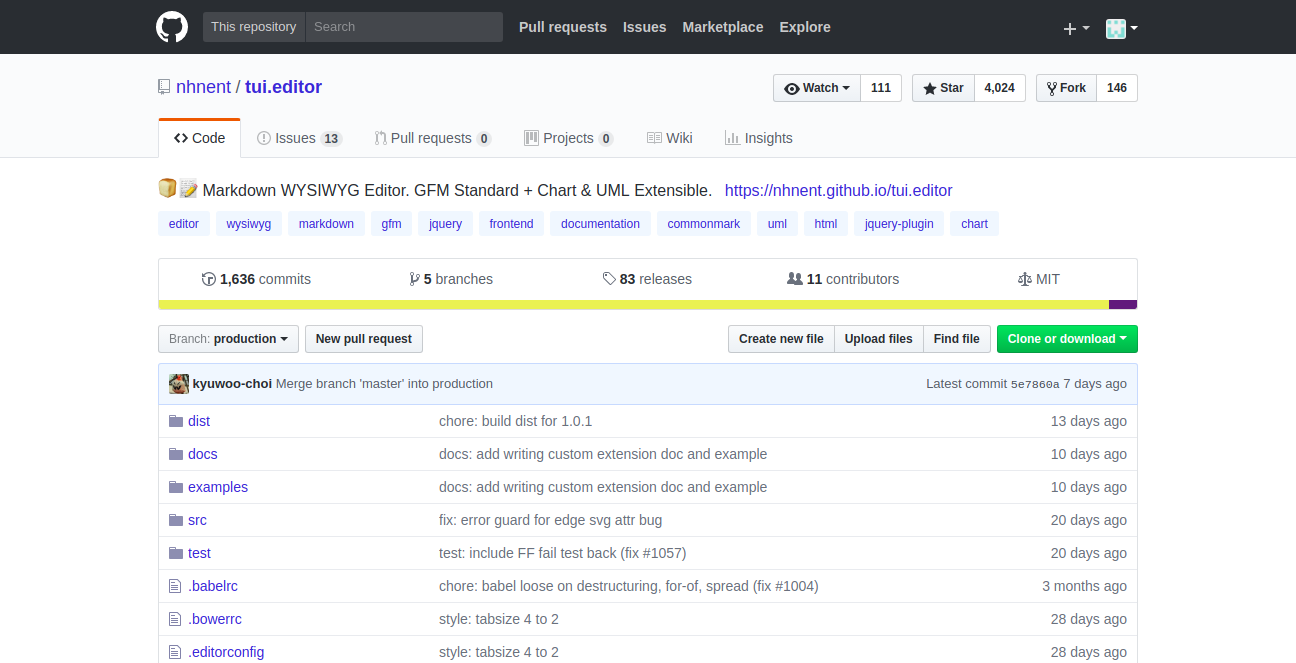This screenshot has height=663, width=1296.
Task: Open the Insights tab
Action: (x=759, y=138)
